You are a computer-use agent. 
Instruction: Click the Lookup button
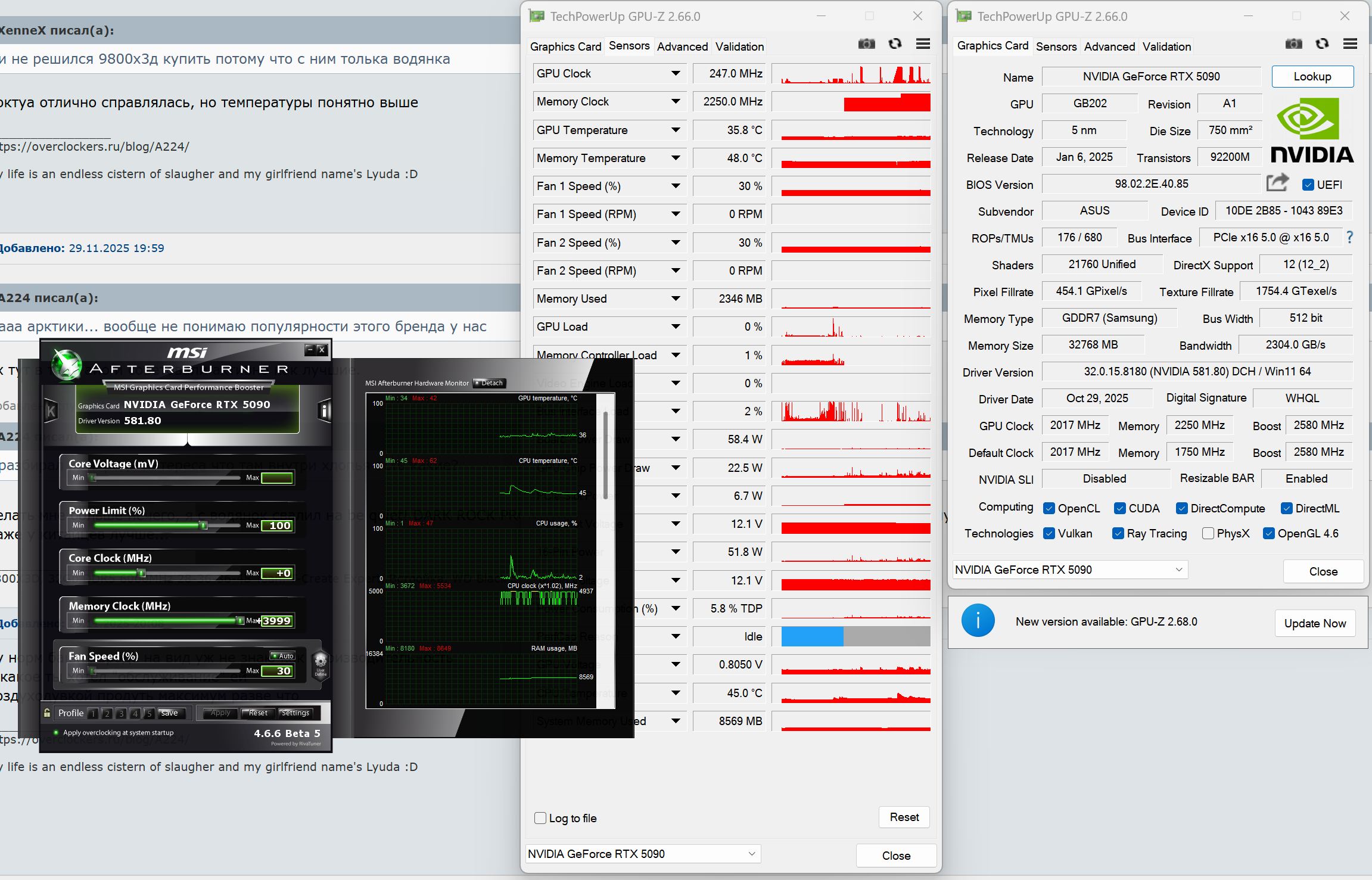[x=1312, y=76]
